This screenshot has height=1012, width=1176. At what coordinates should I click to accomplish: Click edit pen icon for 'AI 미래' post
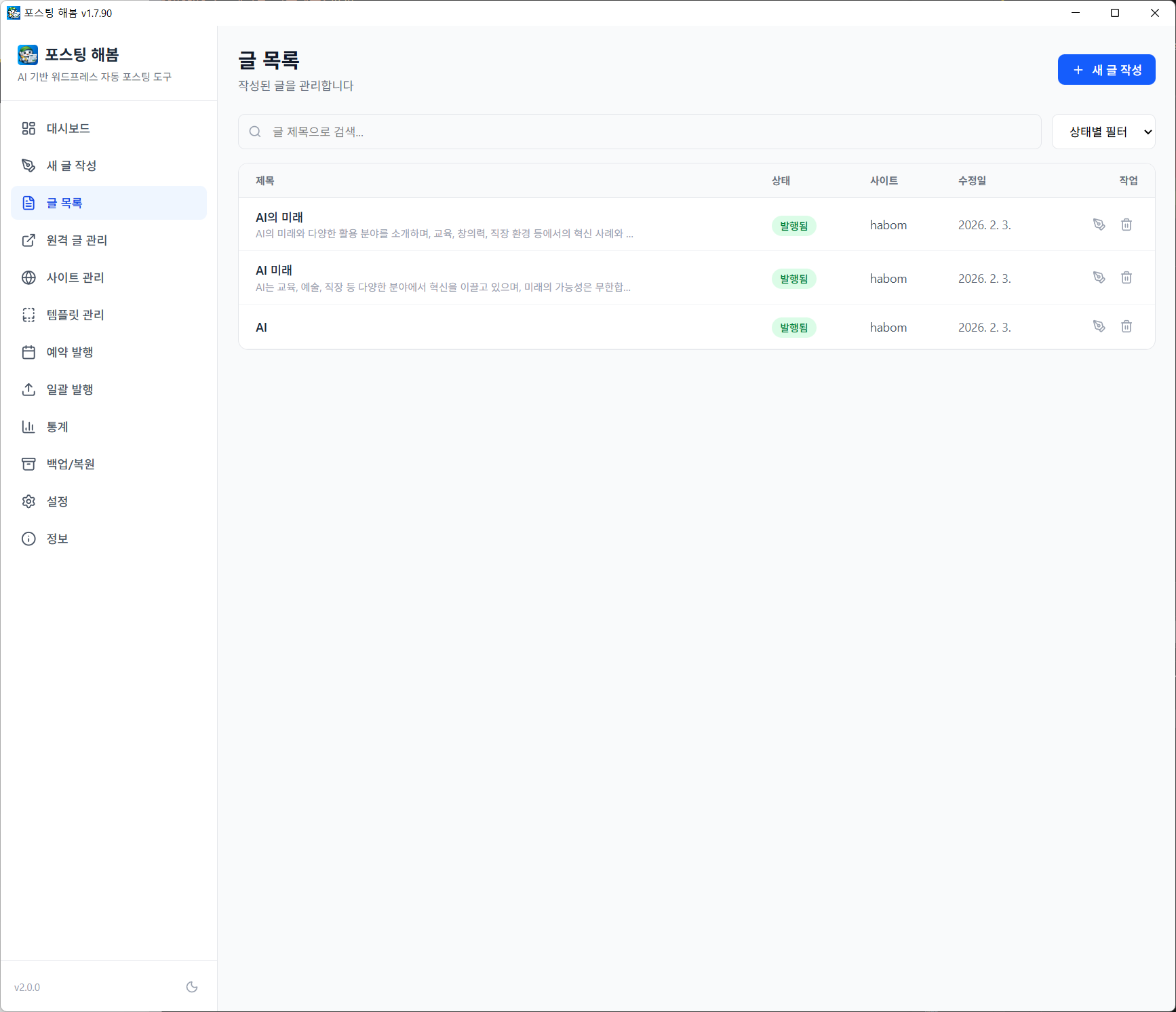pyautogui.click(x=1099, y=277)
